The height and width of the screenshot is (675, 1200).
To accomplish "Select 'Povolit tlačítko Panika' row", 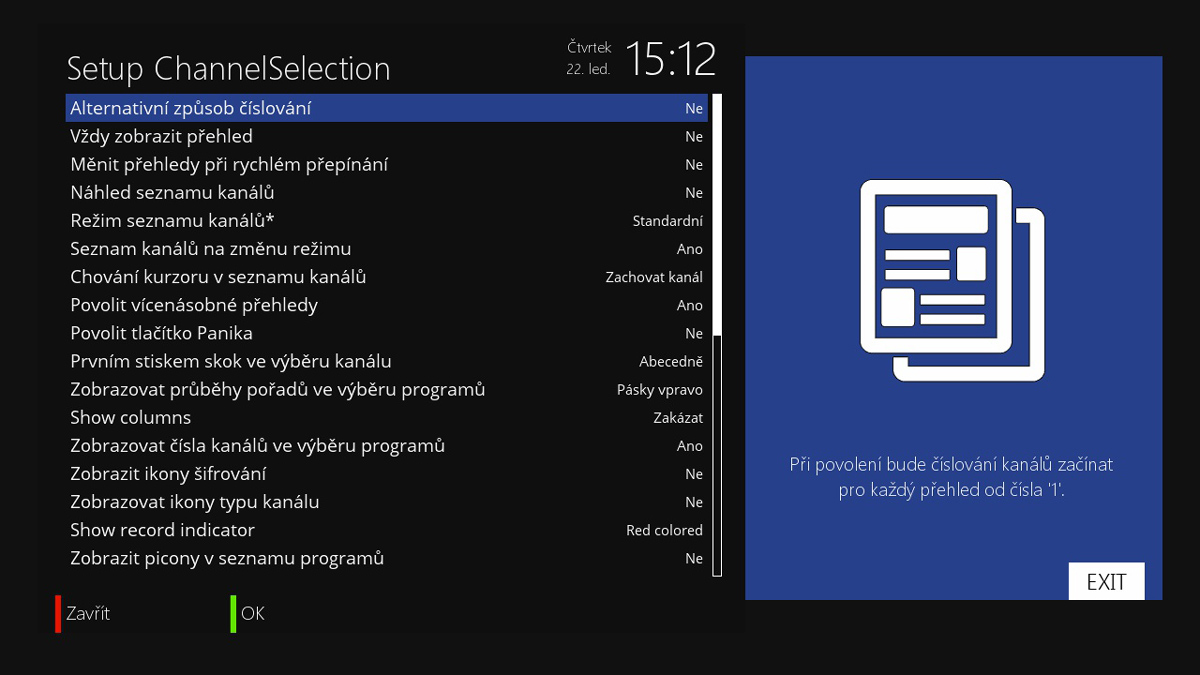I will [x=387, y=333].
